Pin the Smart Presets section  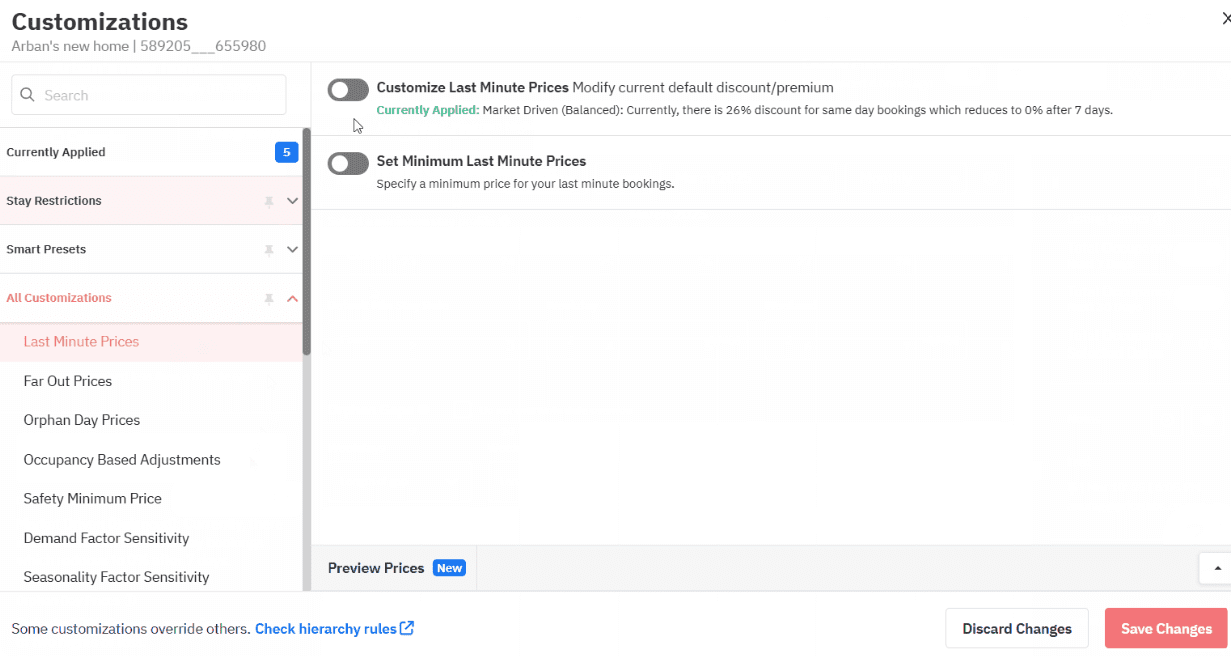(x=268, y=249)
